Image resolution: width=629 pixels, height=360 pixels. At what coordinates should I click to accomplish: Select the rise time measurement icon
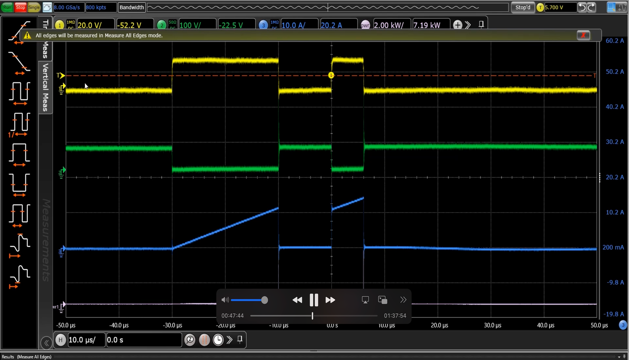[19, 33]
